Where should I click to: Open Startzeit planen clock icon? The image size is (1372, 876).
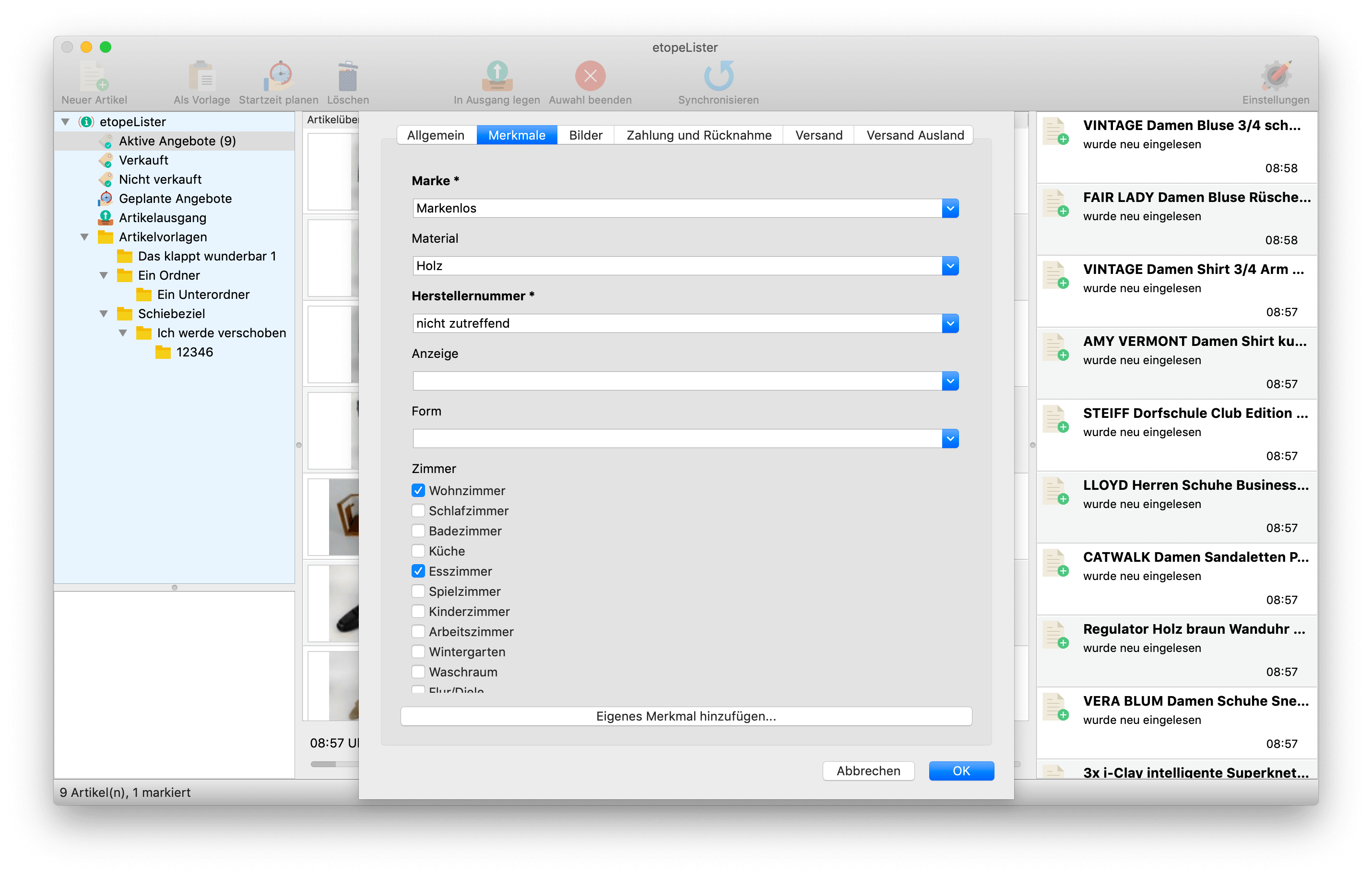tap(278, 76)
